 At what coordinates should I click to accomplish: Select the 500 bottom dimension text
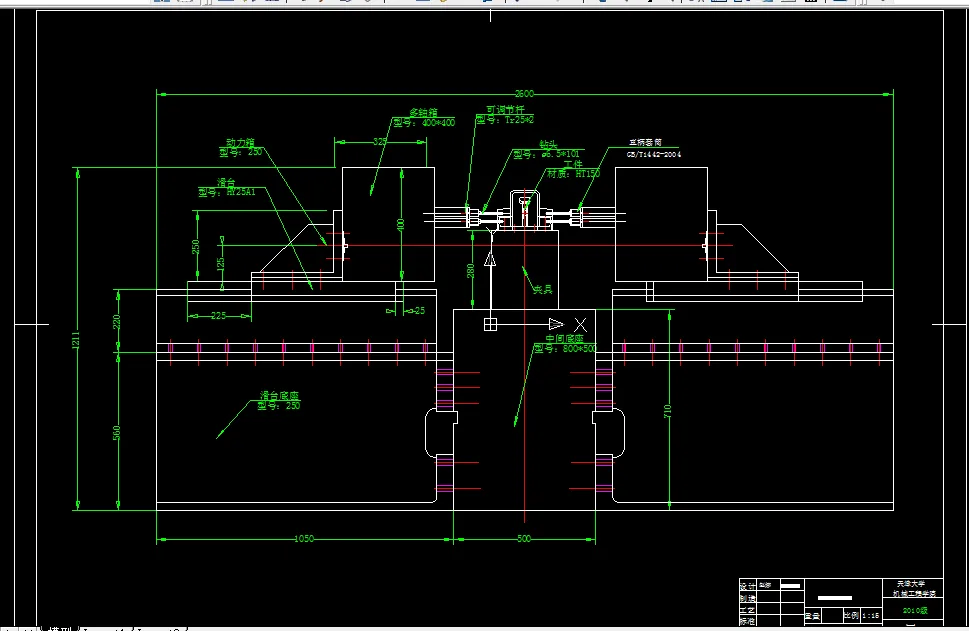(x=523, y=539)
